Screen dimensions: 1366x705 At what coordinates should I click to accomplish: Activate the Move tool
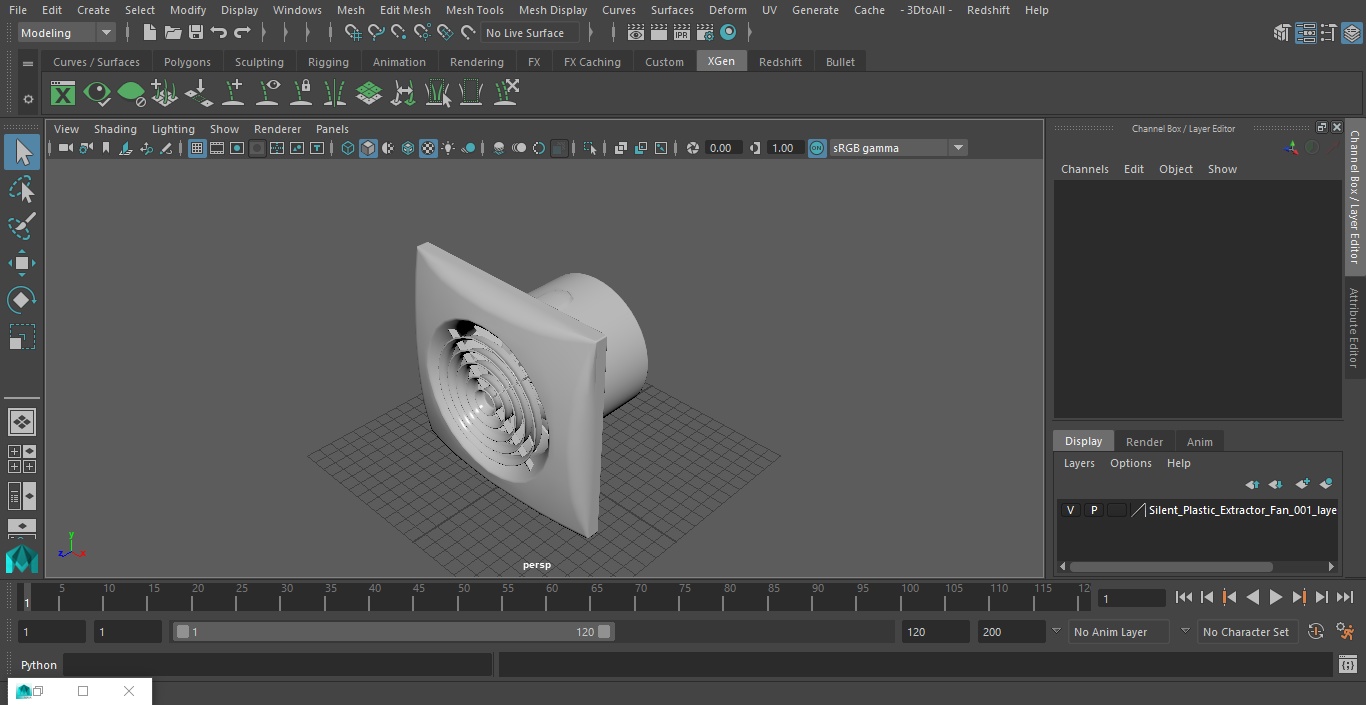point(22,263)
